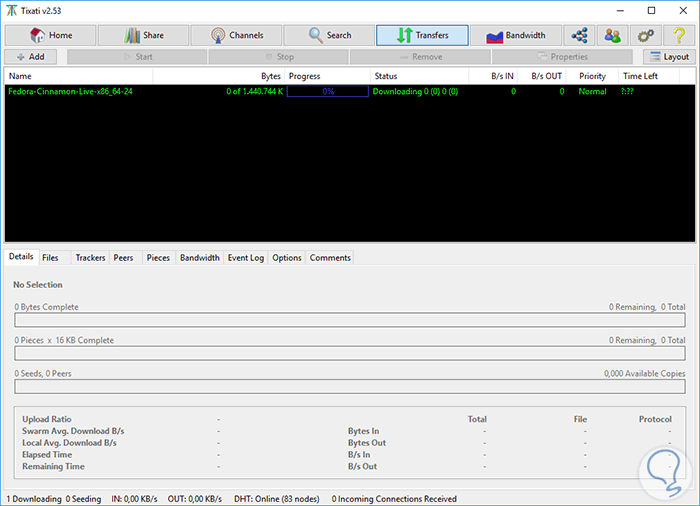
Task: Open Help via the question mark icon
Action: tap(679, 35)
